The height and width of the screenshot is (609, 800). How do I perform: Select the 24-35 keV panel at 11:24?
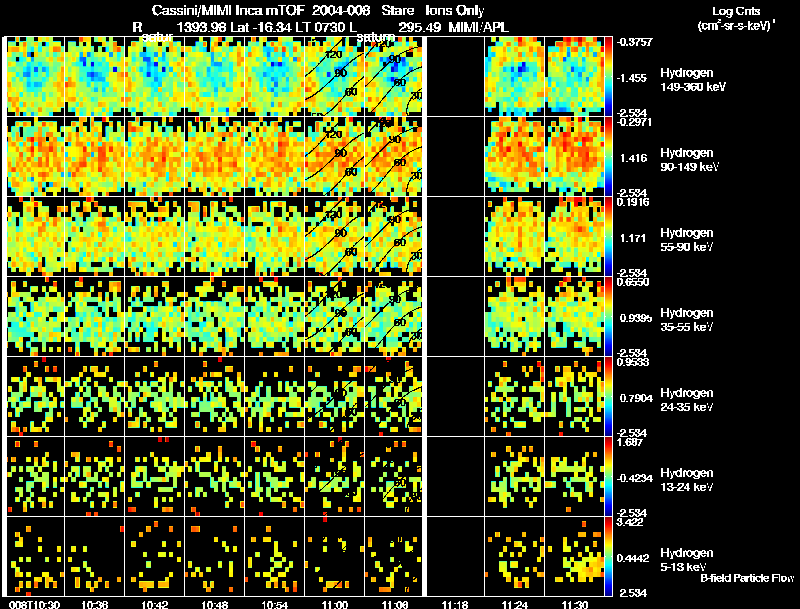pos(515,397)
